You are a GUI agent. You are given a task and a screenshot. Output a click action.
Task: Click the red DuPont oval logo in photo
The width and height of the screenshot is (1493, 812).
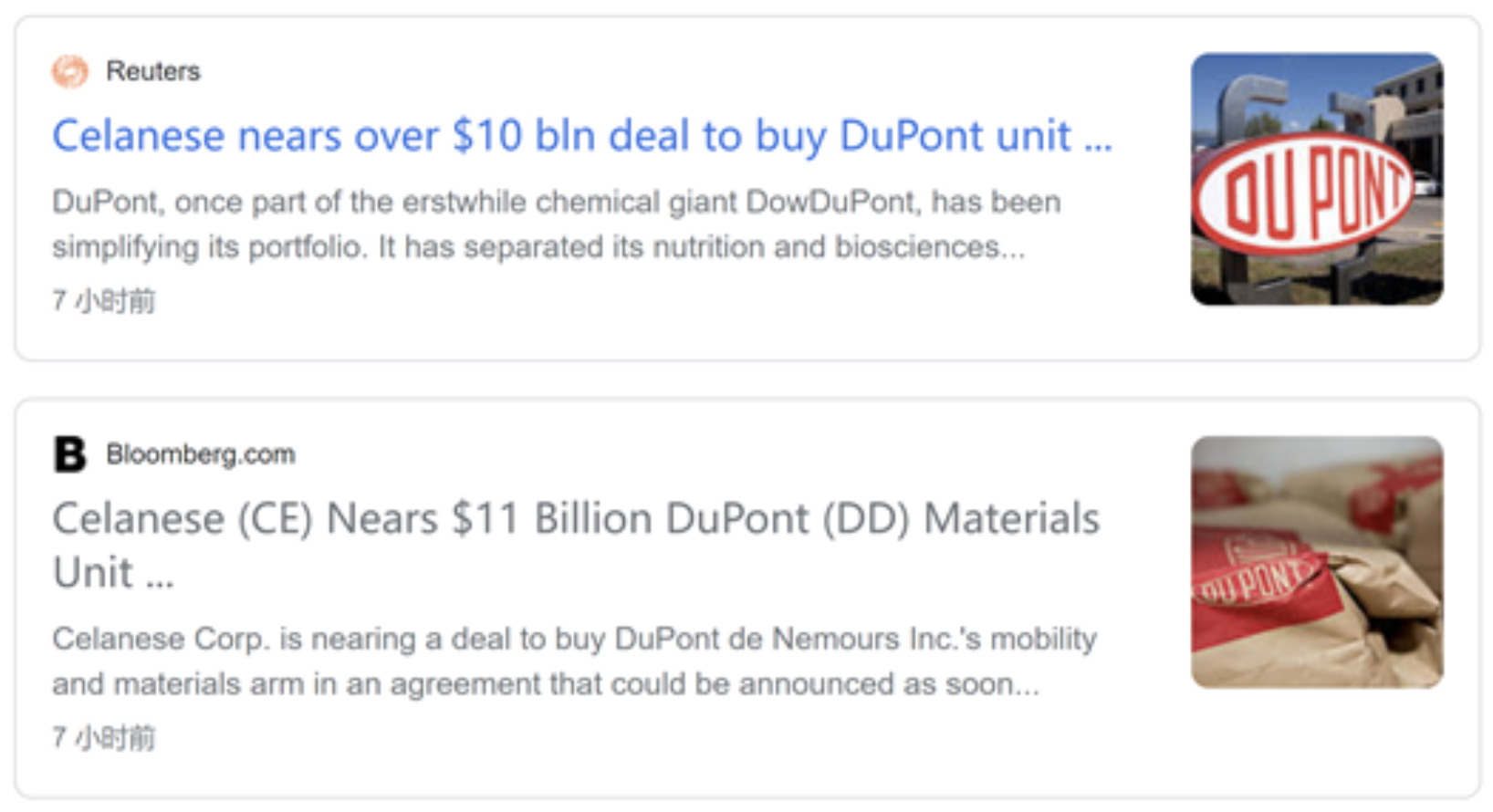click(1307, 193)
